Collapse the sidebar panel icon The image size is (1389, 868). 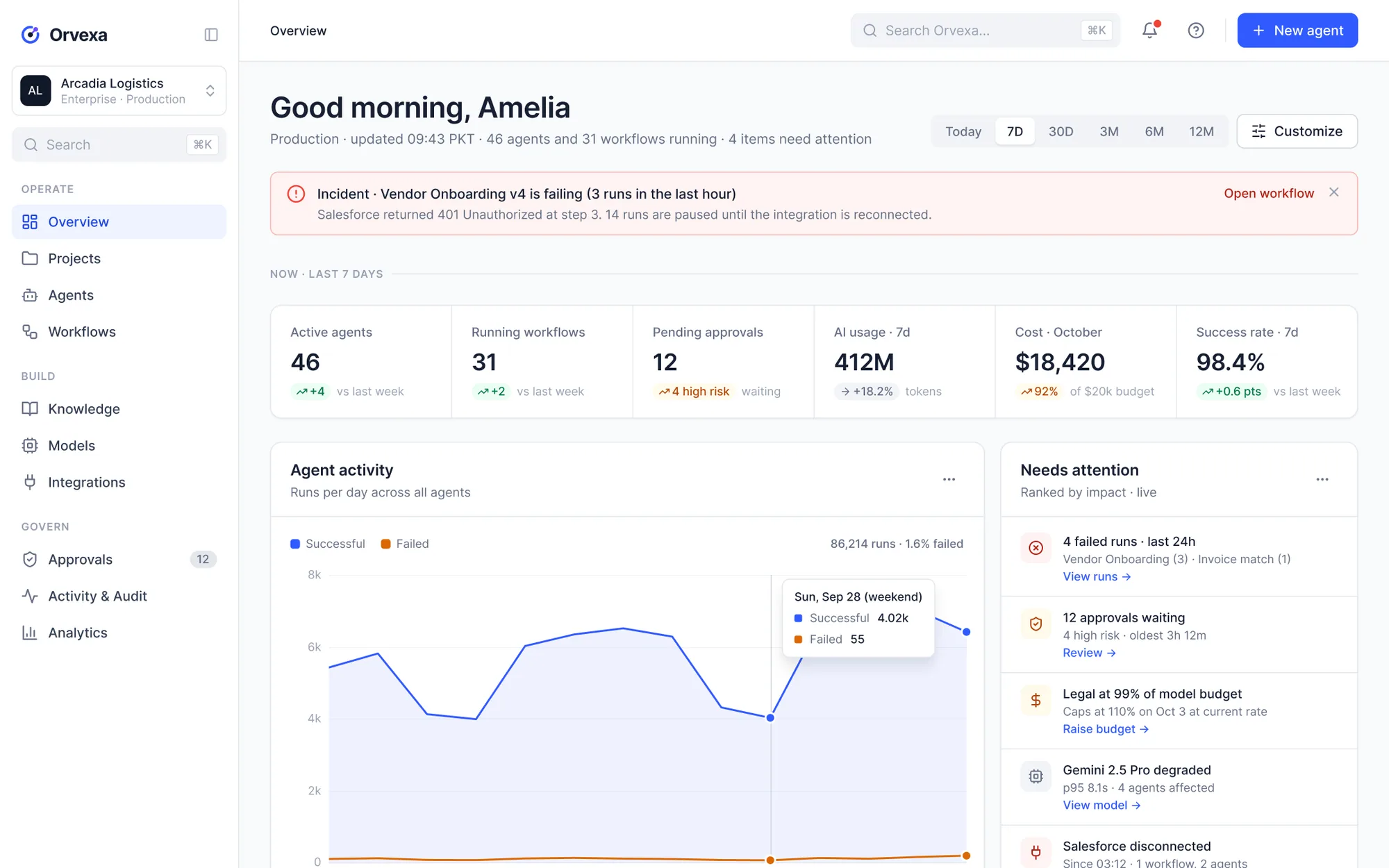click(x=211, y=35)
